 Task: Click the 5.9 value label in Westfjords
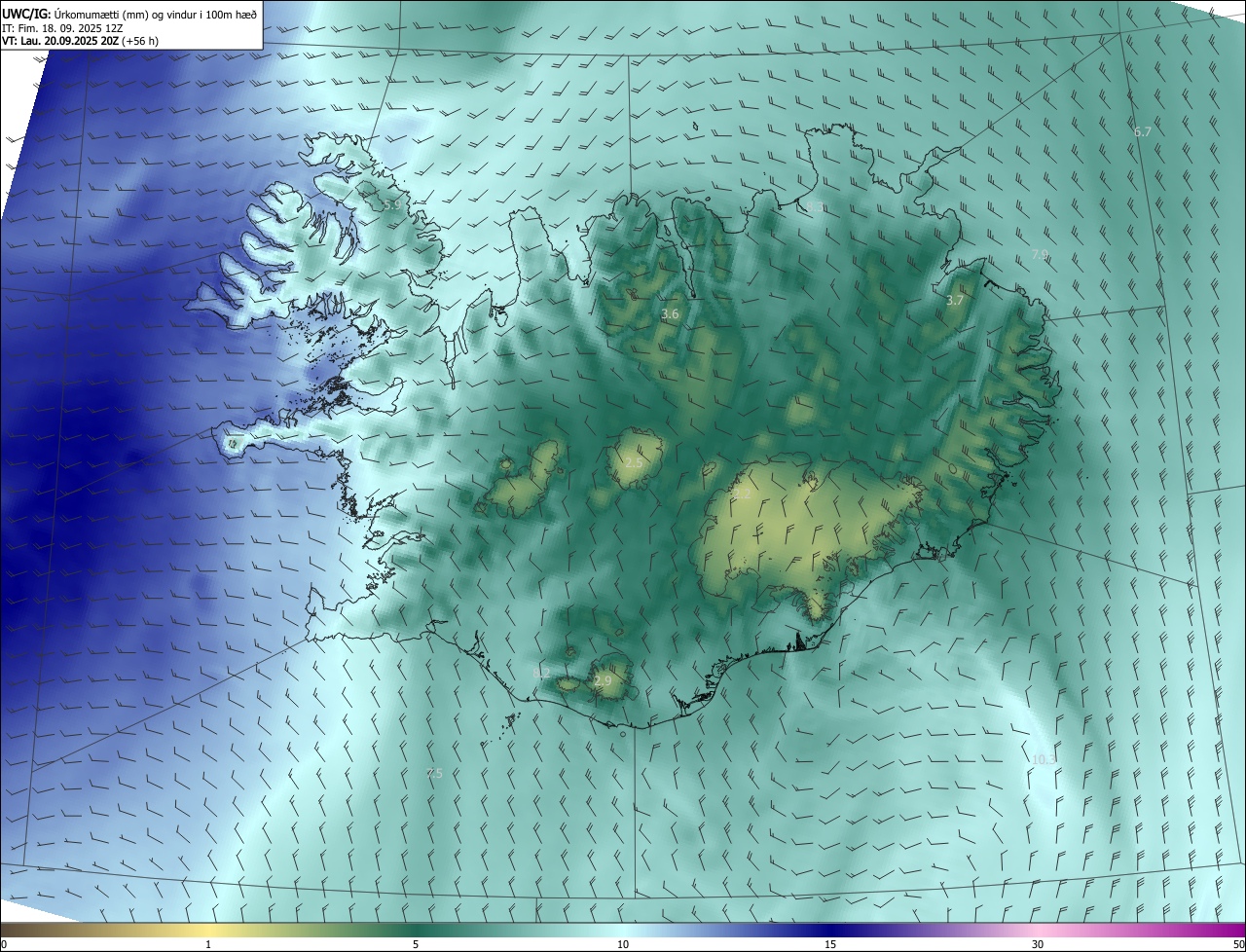(390, 205)
